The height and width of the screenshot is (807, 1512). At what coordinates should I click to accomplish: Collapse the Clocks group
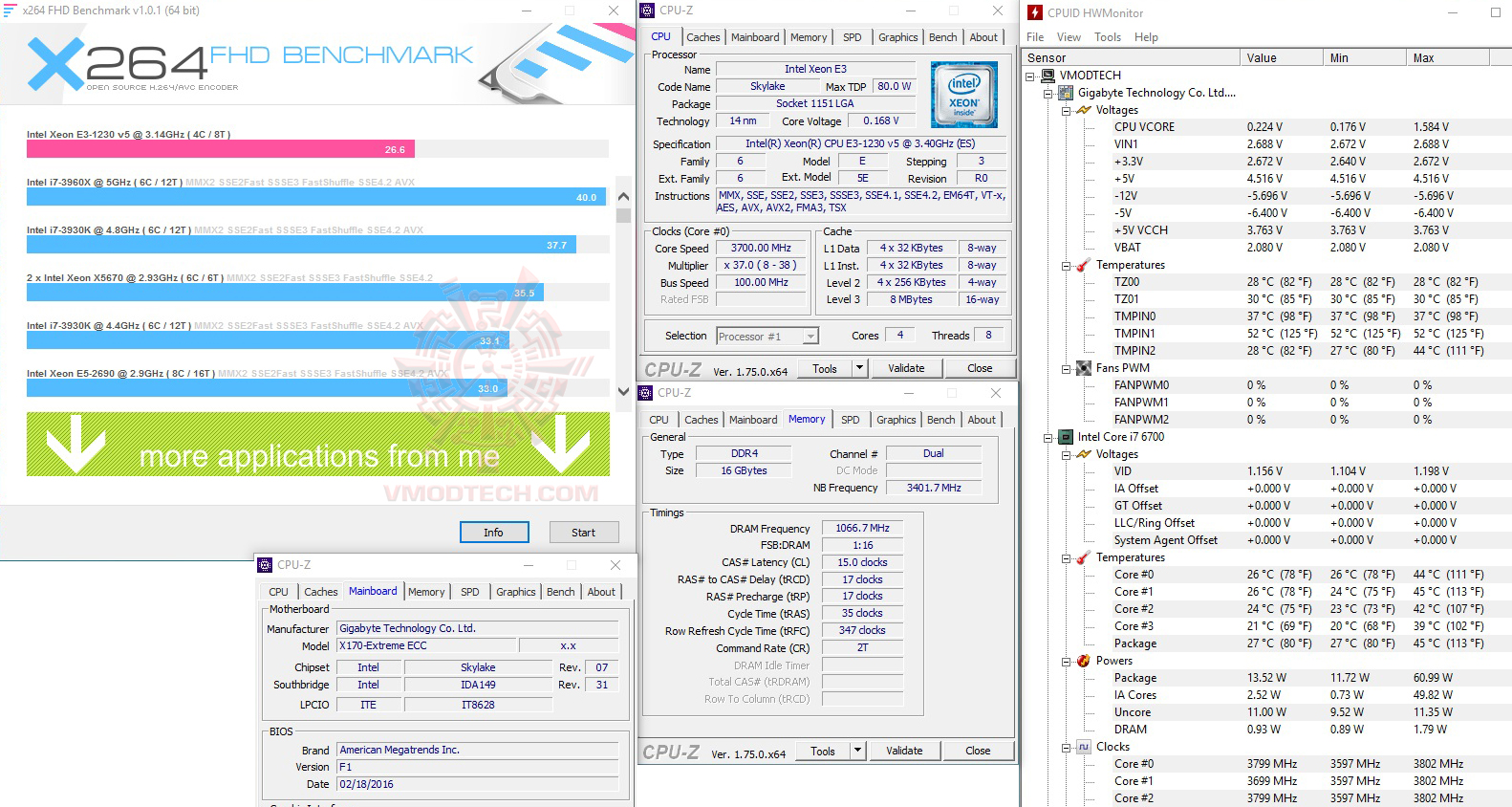tap(1067, 747)
